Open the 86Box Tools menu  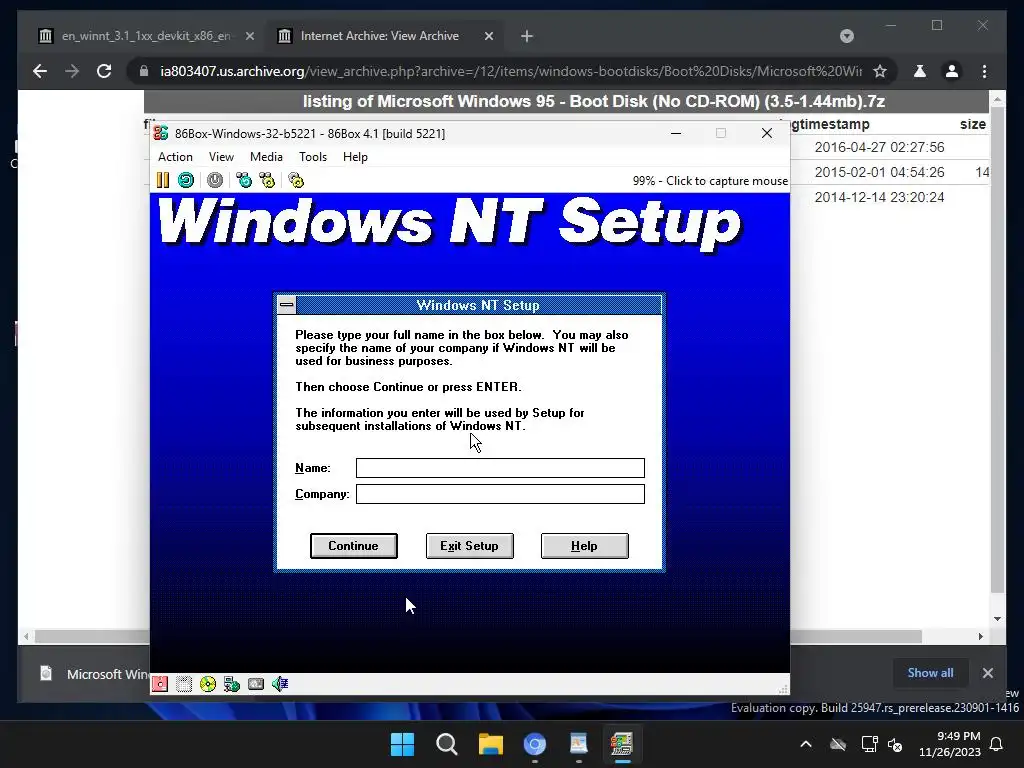tap(313, 157)
